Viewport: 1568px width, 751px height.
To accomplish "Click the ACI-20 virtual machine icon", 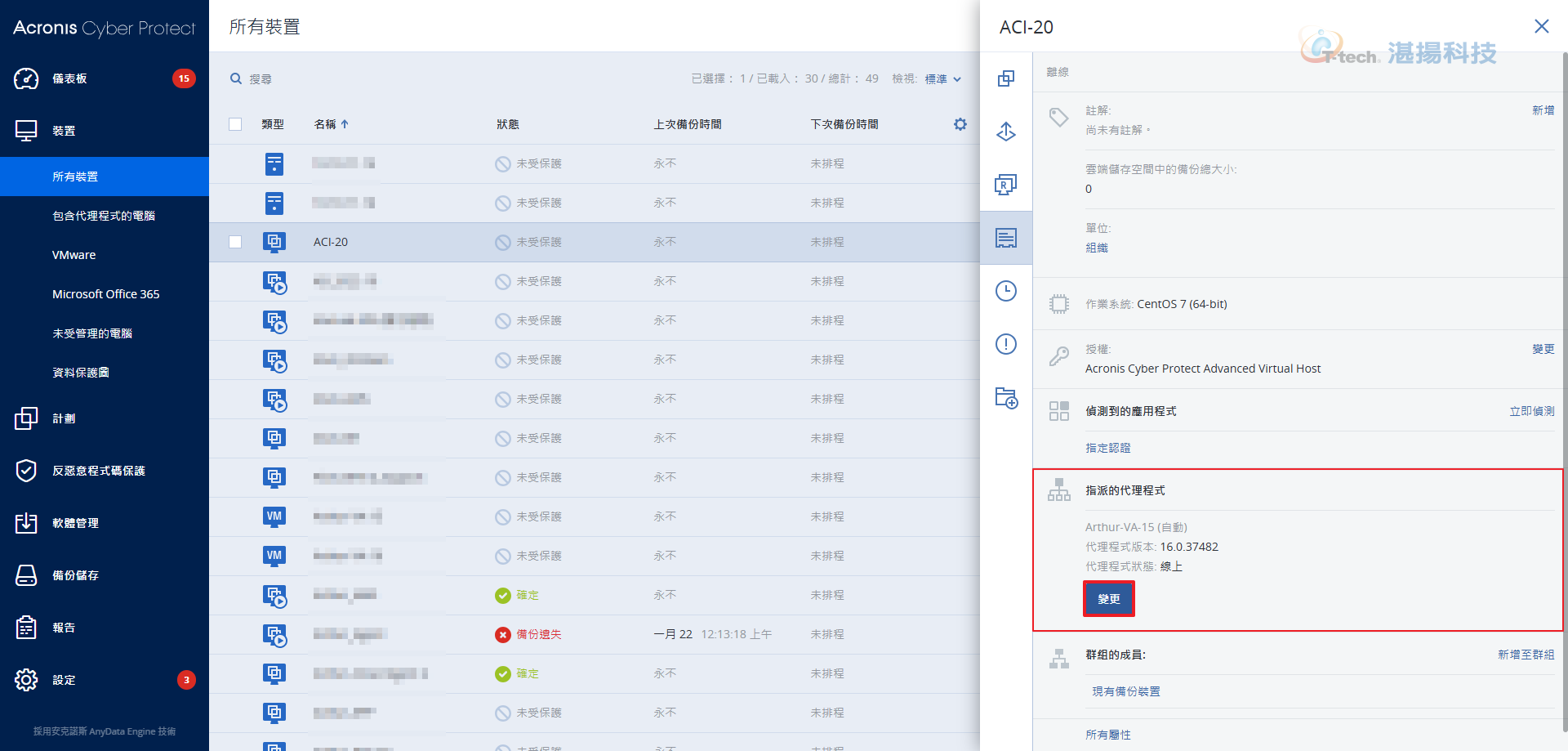I will pos(274,242).
